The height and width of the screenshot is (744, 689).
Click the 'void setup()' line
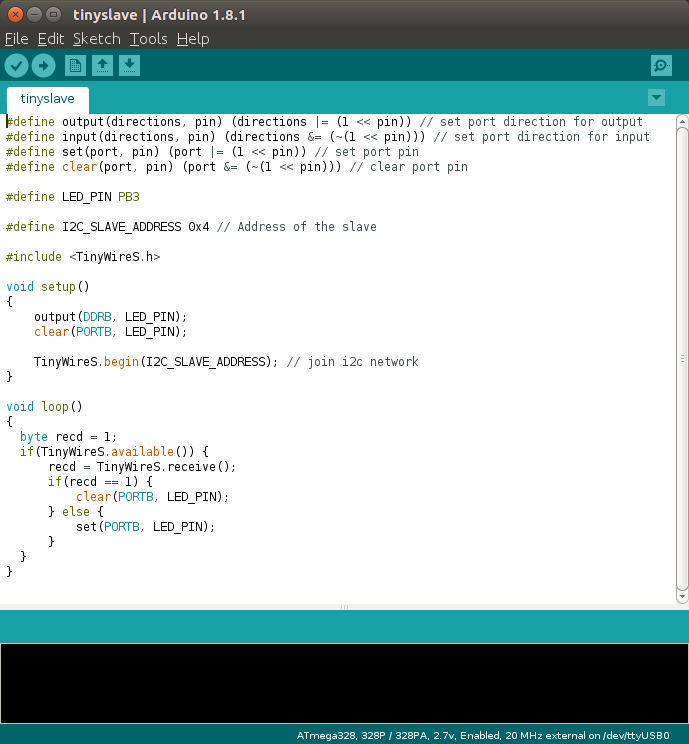(x=47, y=287)
